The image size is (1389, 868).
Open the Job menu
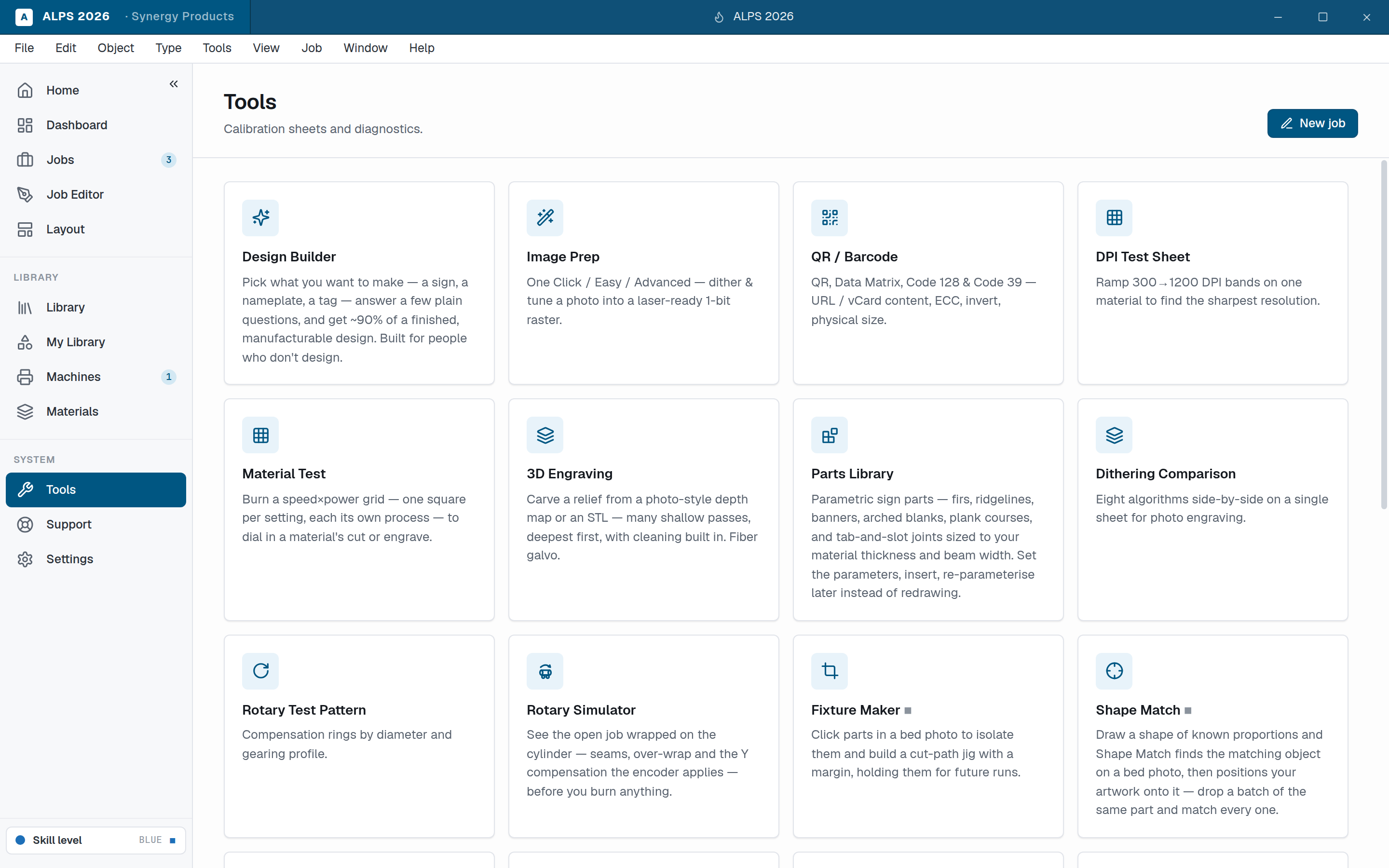[x=312, y=48]
